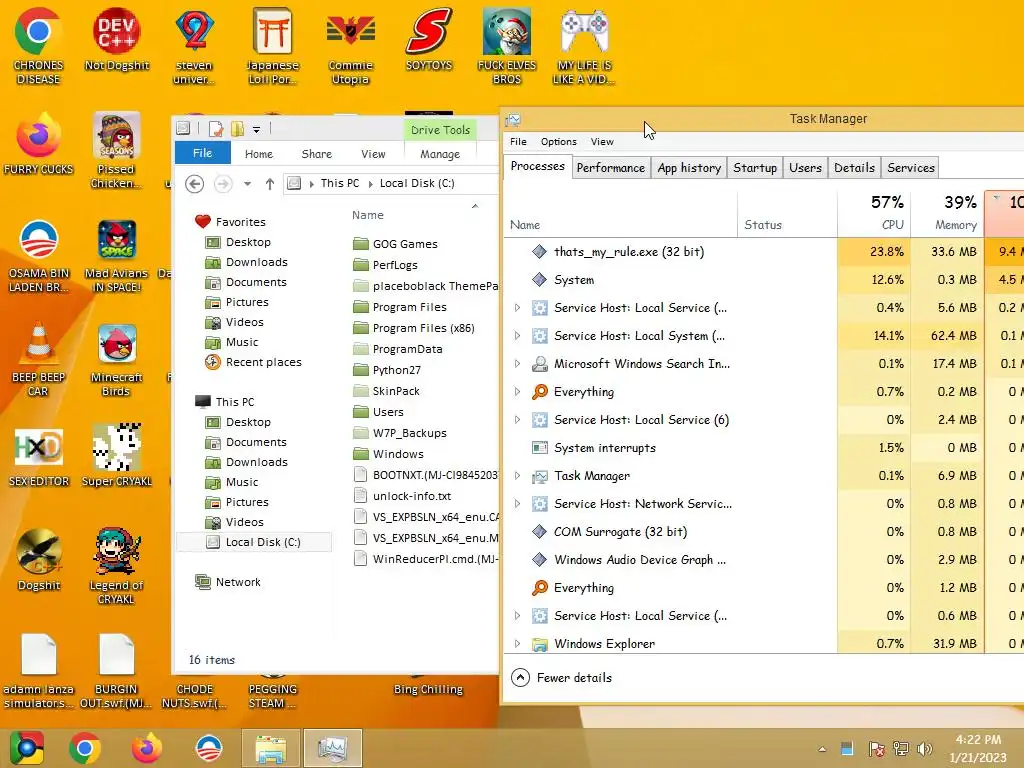Viewport: 1024px width, 768px height.
Task: Sort processes by CPU column
Action: (x=874, y=213)
